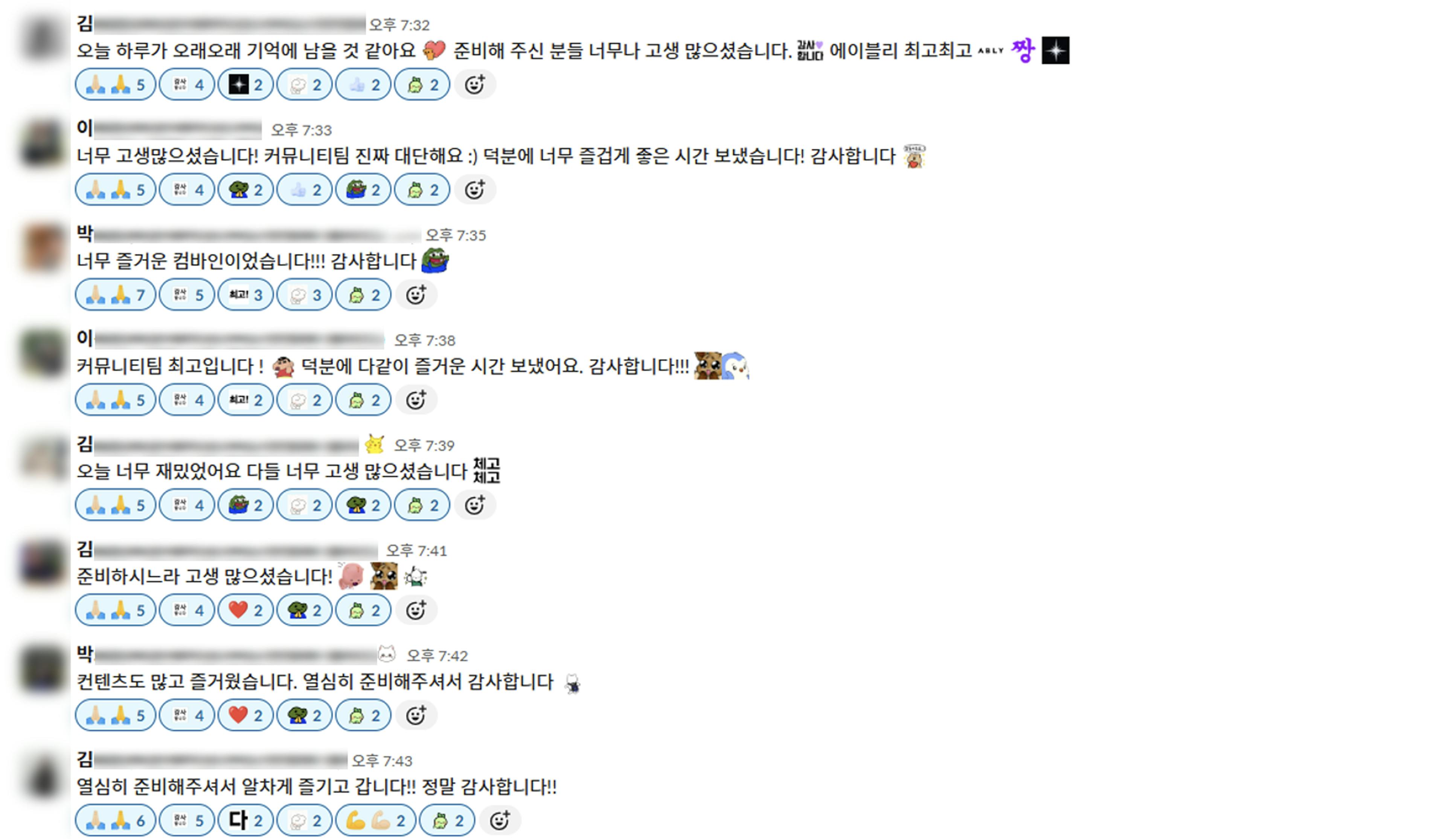Toggle 최고! reaction showing count 3

click(x=245, y=295)
